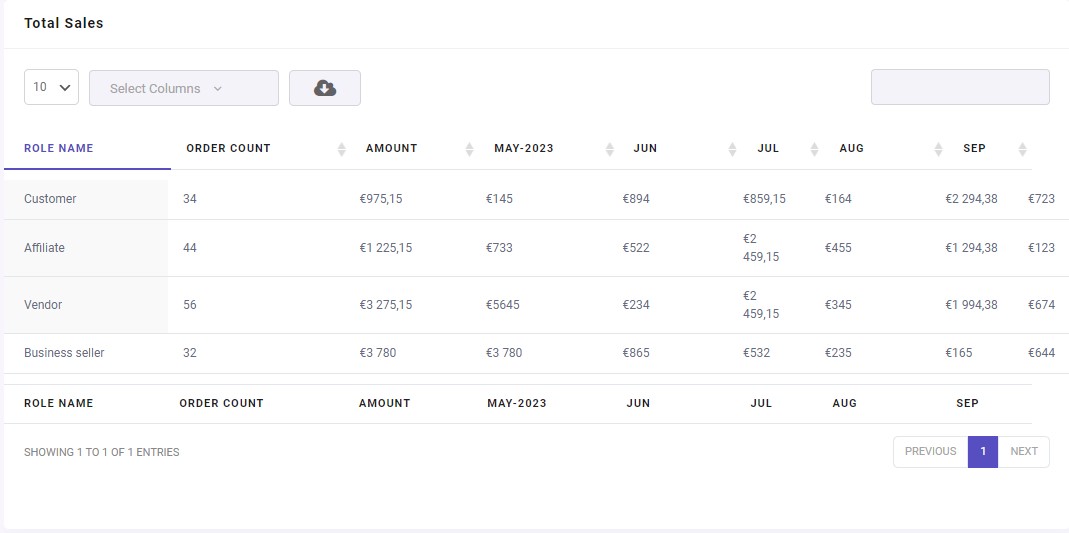Open the 10 entries per page dropdown

click(x=52, y=87)
